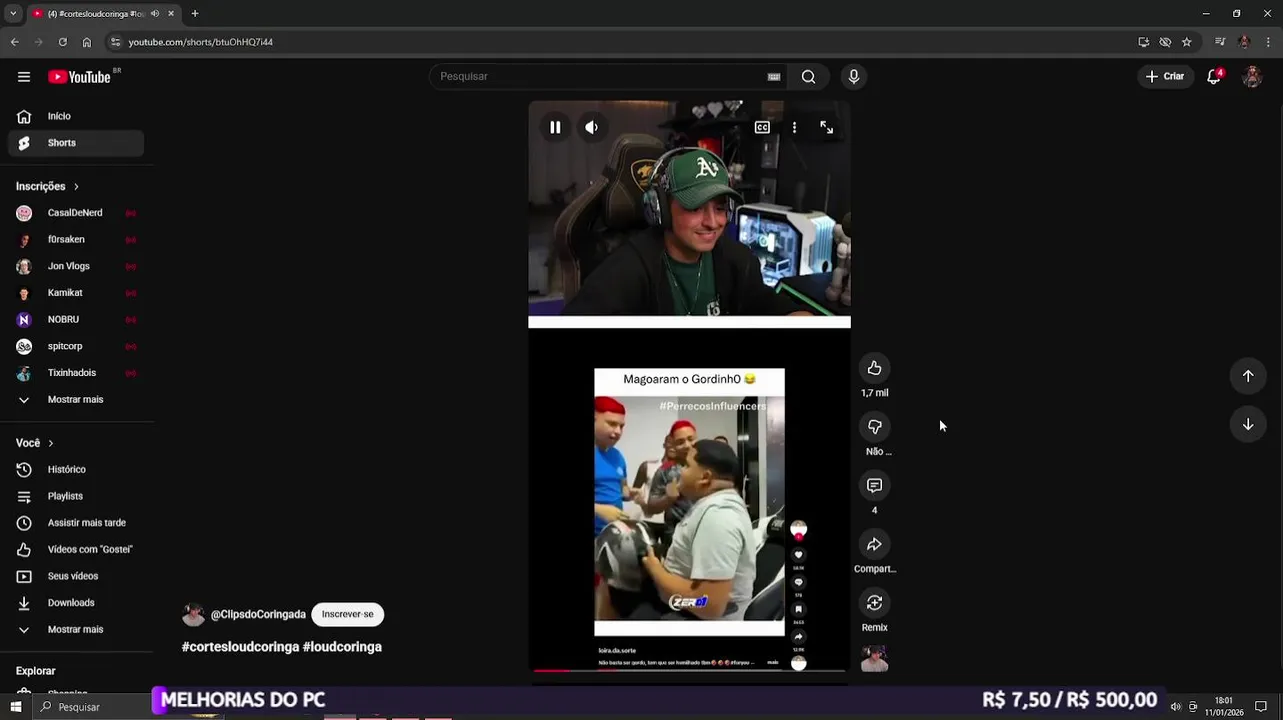Toggle closed captions on the Short
This screenshot has height=720, width=1283.
pos(762,127)
